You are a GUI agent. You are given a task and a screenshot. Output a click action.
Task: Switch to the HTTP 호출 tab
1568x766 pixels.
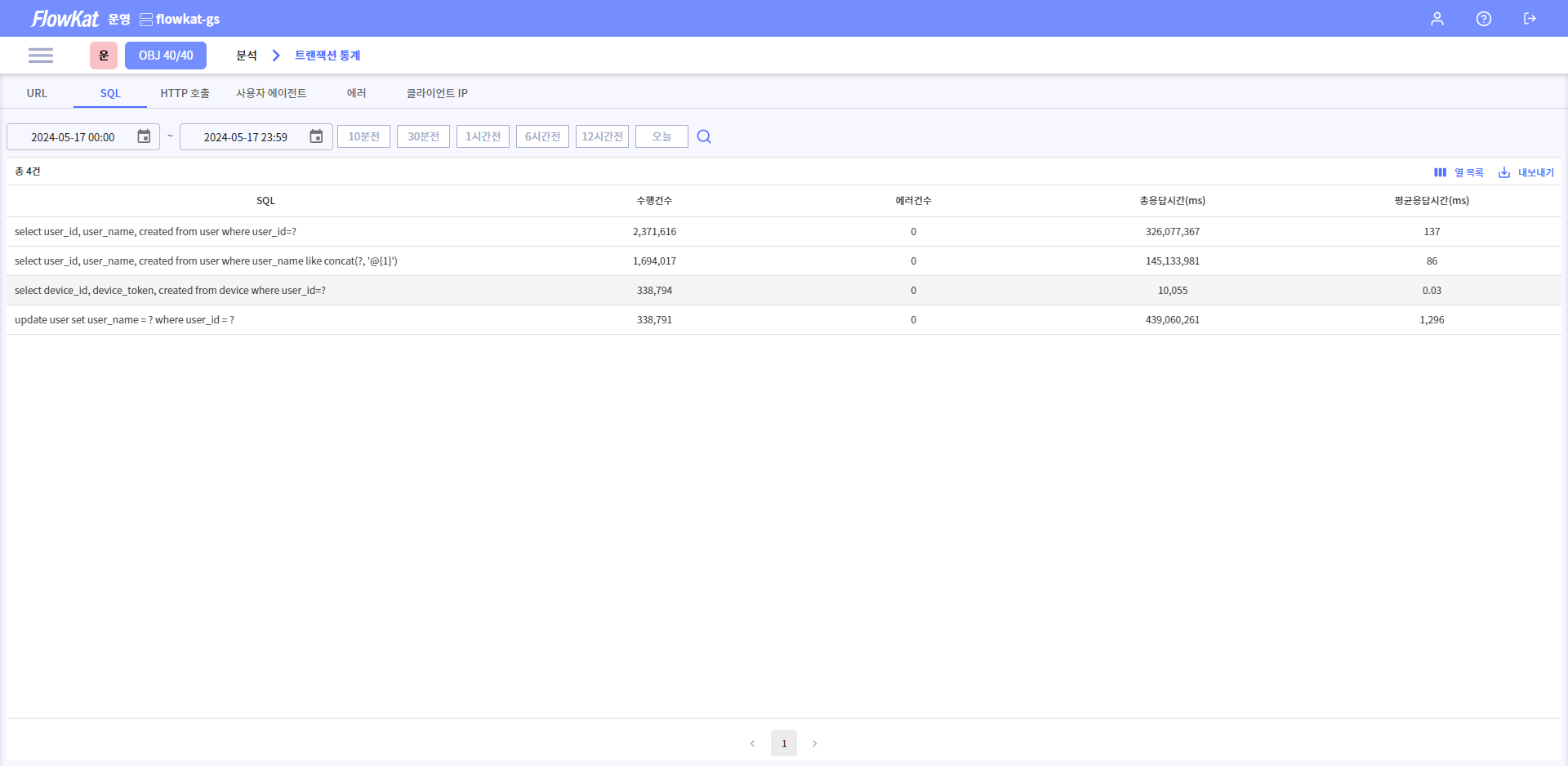(x=185, y=93)
